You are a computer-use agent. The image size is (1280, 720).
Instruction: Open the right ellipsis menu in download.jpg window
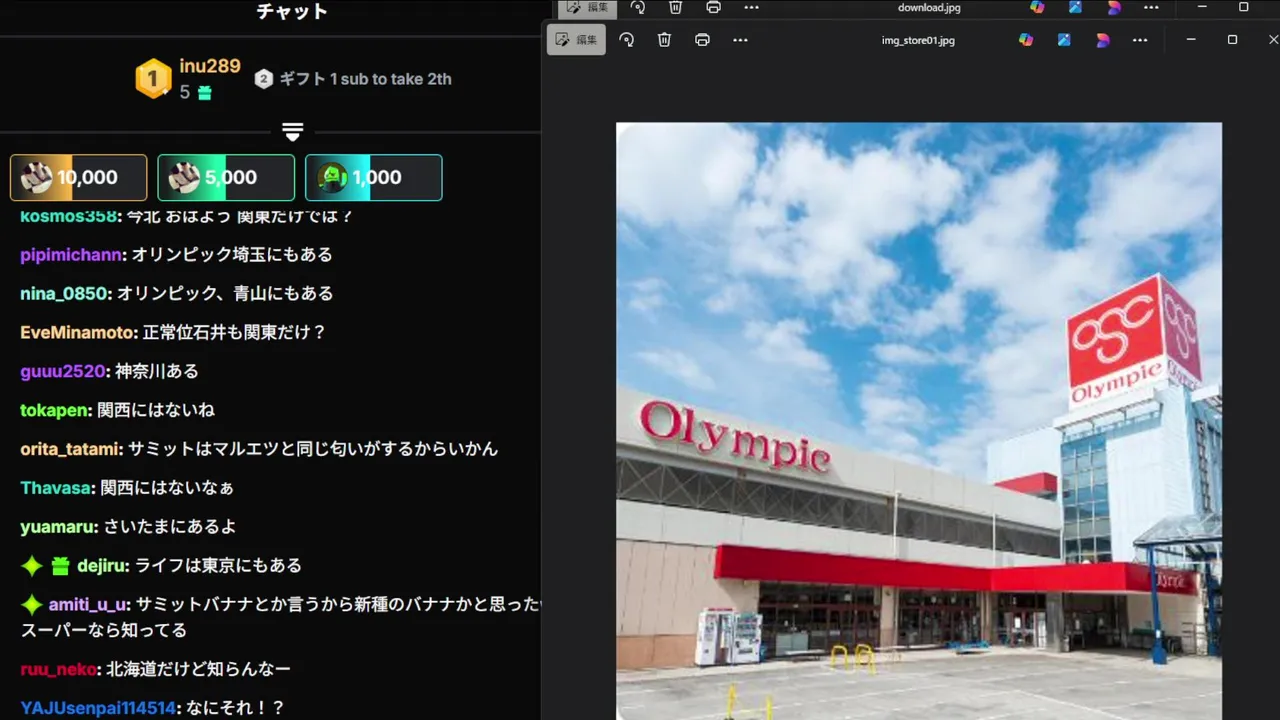[1151, 7]
